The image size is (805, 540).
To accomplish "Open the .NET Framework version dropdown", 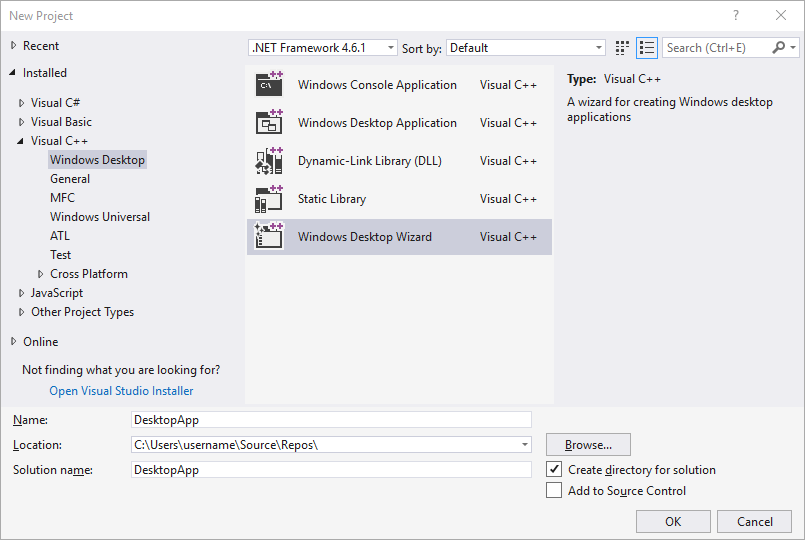I will 323,48.
